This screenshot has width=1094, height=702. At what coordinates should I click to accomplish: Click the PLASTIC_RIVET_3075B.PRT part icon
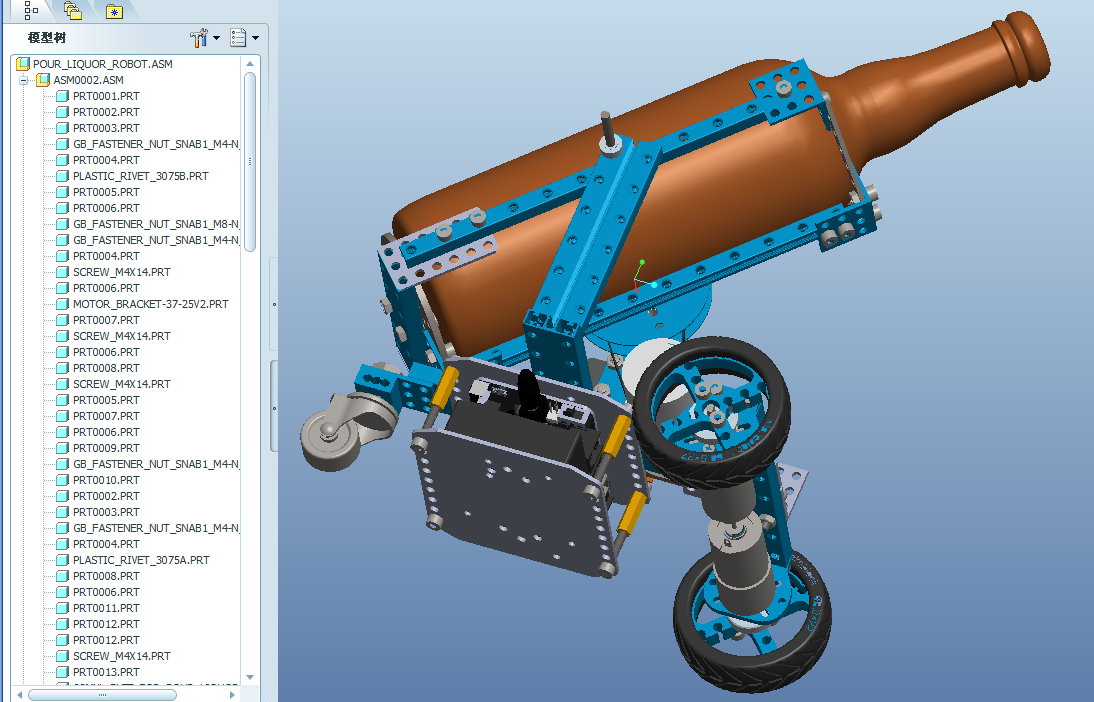click(x=63, y=176)
